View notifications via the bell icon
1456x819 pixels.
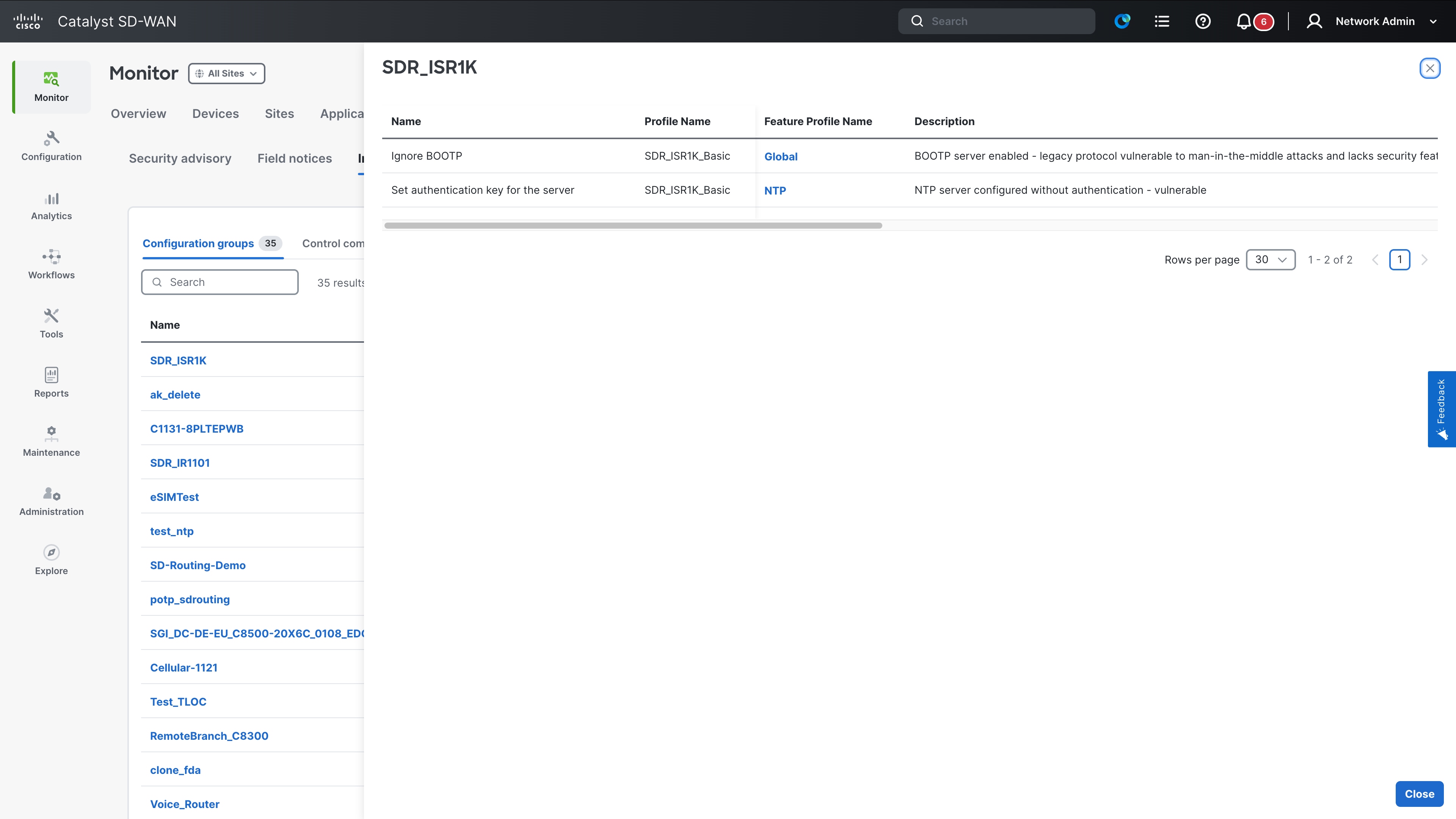pos(1243,21)
